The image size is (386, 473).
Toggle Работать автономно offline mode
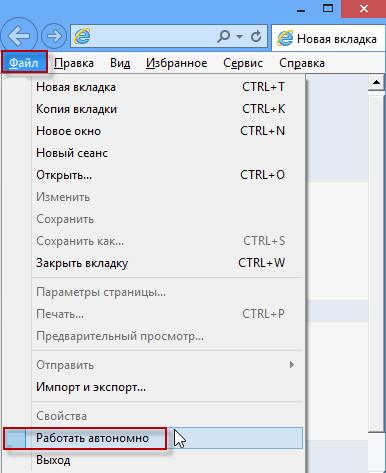pos(153,438)
